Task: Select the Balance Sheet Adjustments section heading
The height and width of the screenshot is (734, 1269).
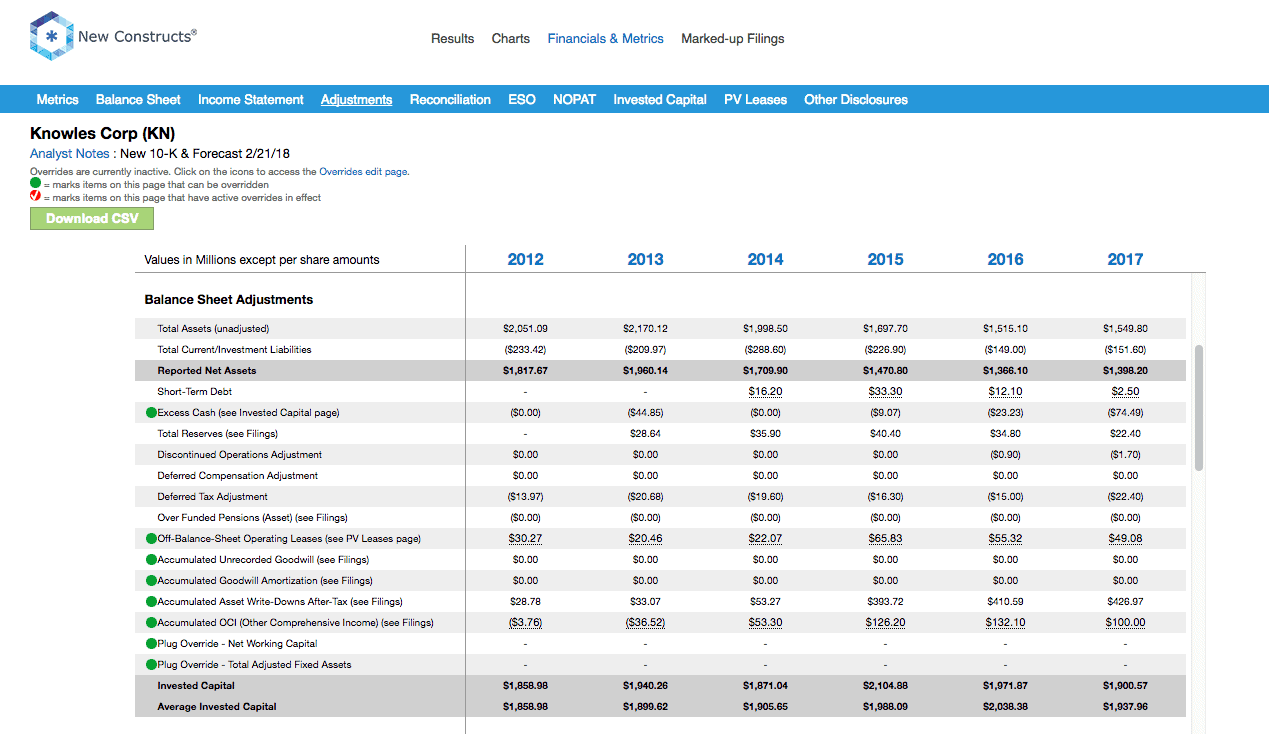Action: pyautogui.click(x=229, y=300)
